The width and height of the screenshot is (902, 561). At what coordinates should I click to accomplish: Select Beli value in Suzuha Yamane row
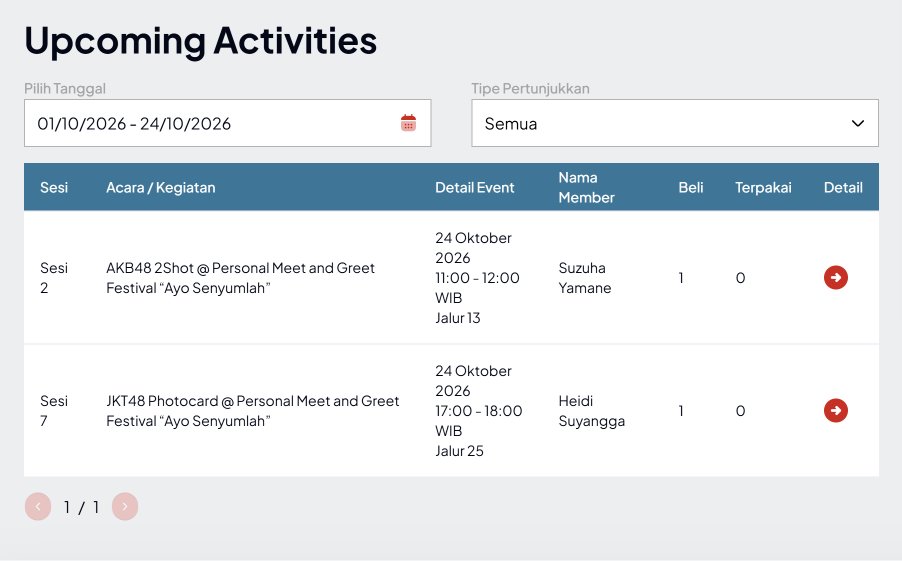click(681, 278)
